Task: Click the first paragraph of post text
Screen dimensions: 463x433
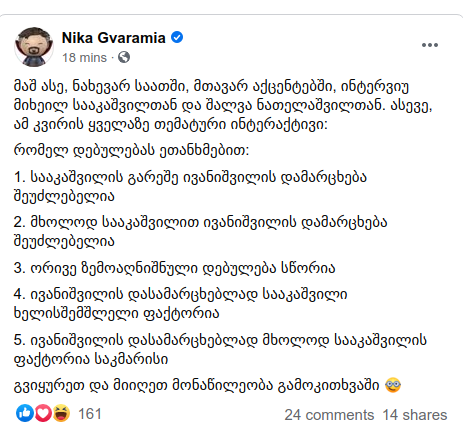Action: click(x=223, y=105)
